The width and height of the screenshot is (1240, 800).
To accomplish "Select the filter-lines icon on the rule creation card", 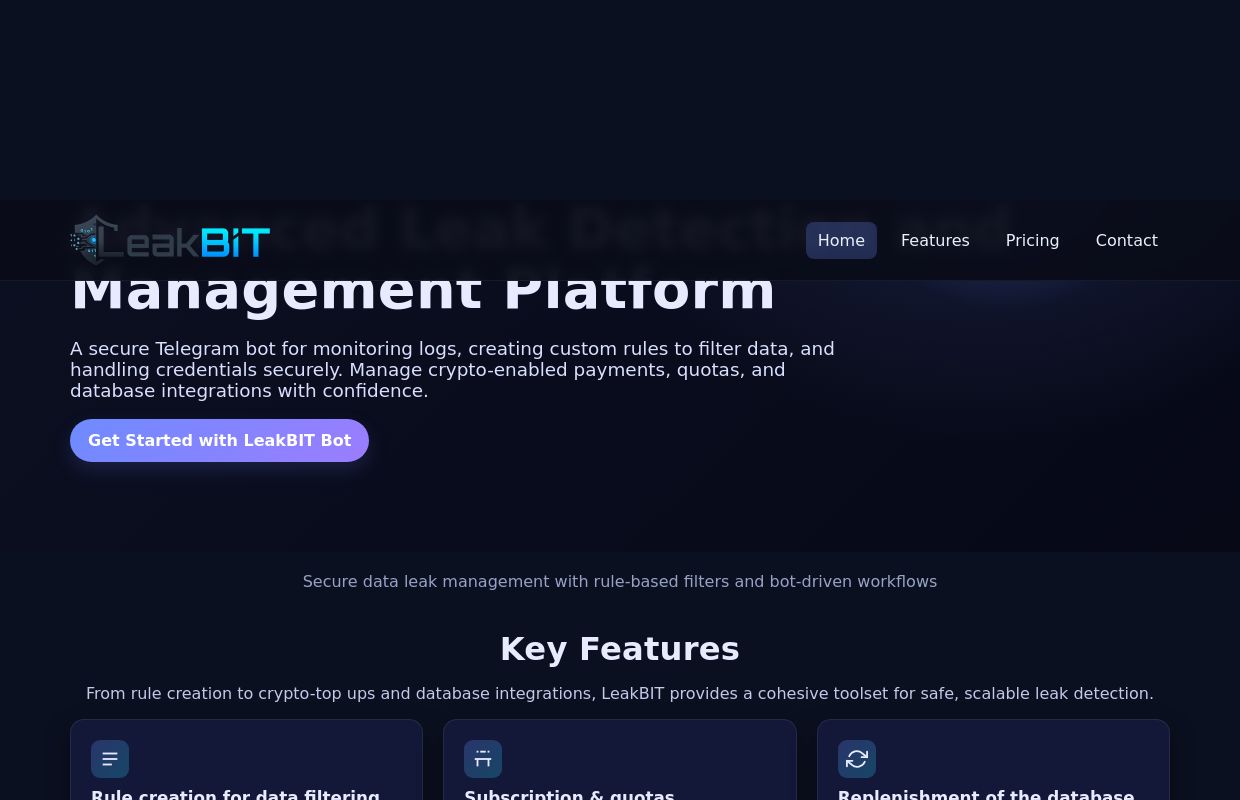I will (x=110, y=759).
